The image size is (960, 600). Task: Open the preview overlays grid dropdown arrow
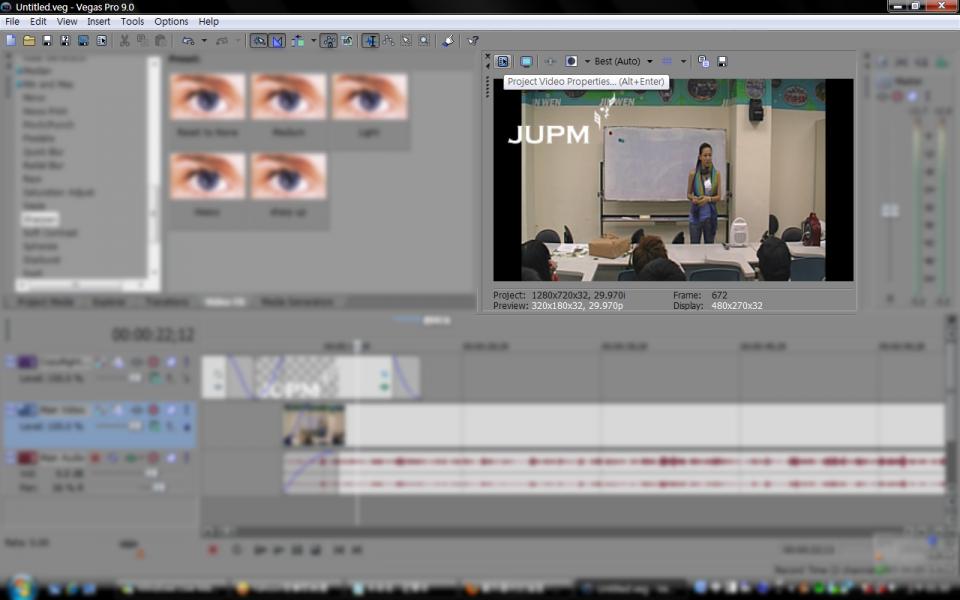(x=684, y=62)
